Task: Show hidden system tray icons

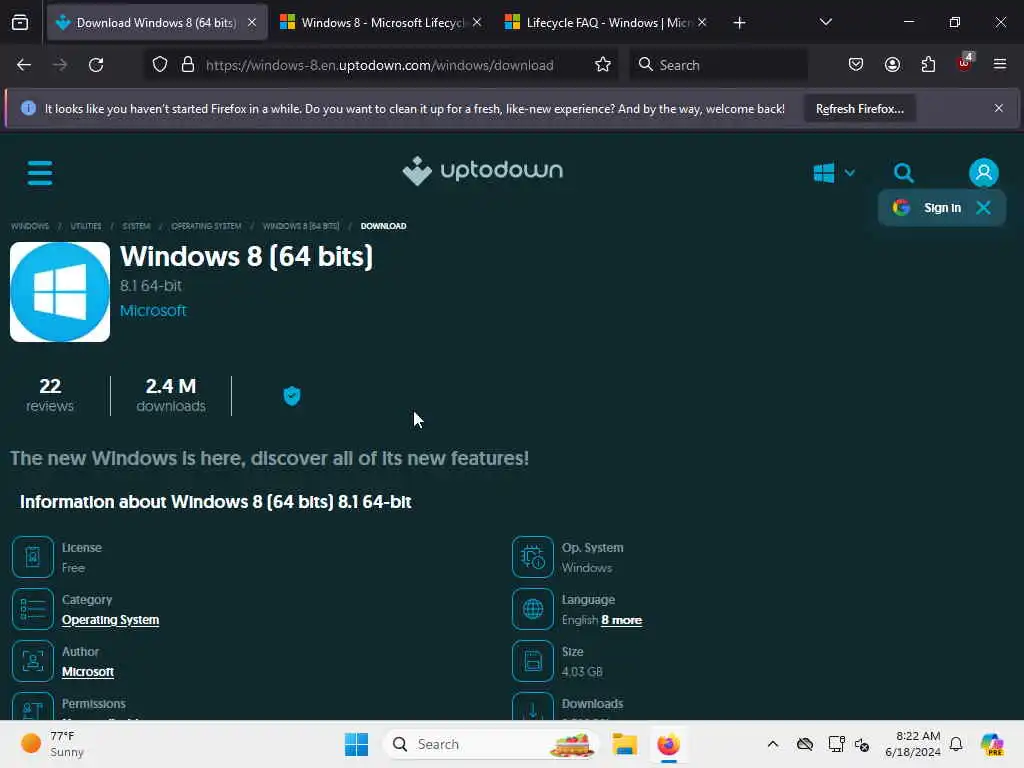Action: pos(773,744)
